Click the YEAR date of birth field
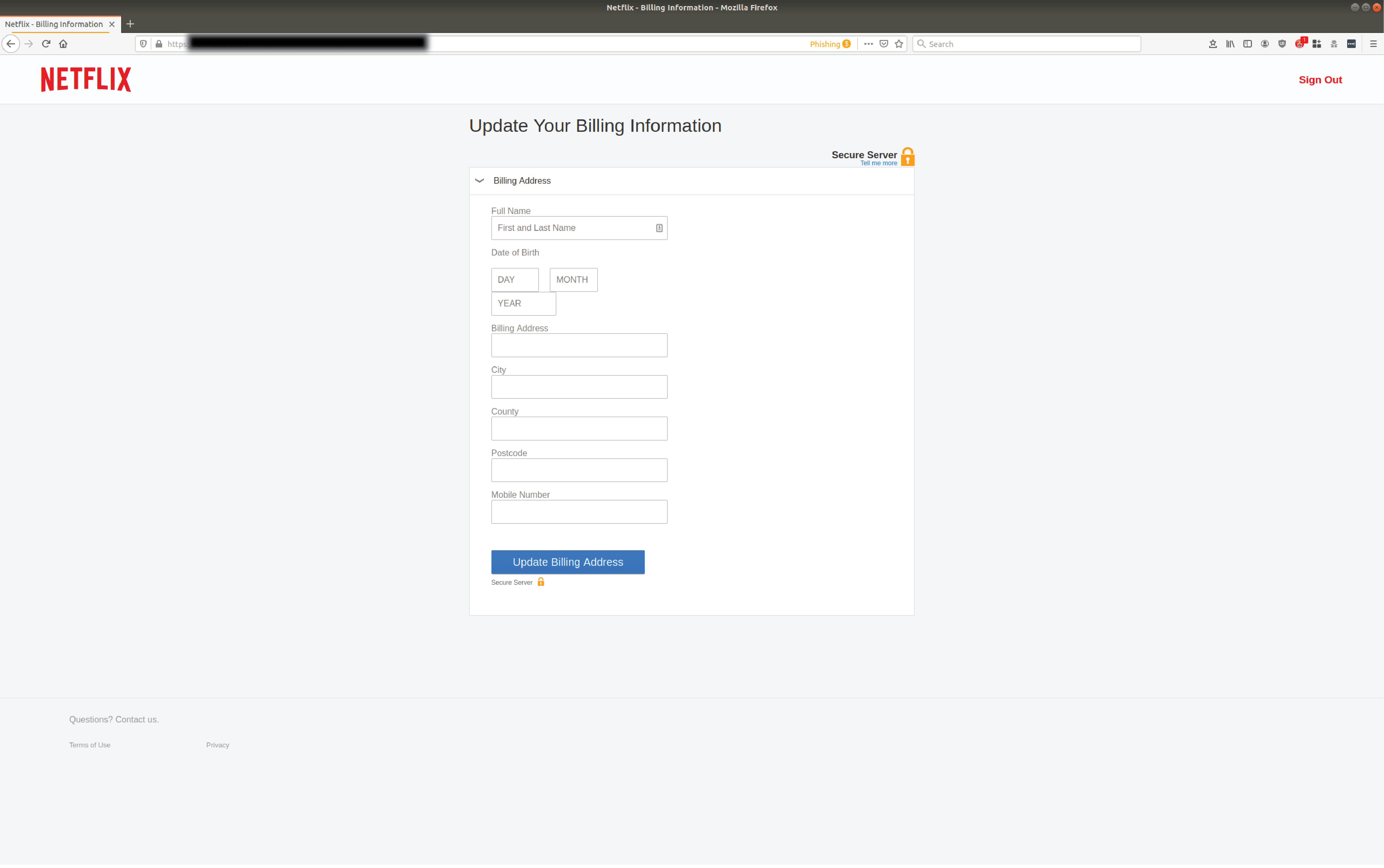Viewport: 1384px width, 868px height. point(524,304)
